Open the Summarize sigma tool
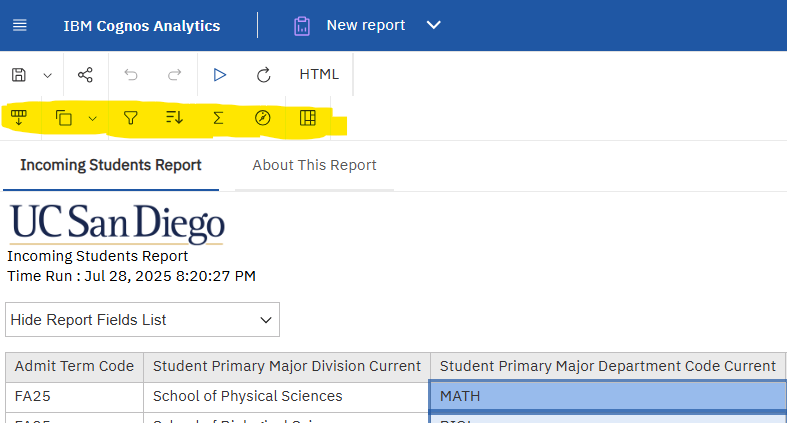The width and height of the screenshot is (787, 423). tap(218, 118)
